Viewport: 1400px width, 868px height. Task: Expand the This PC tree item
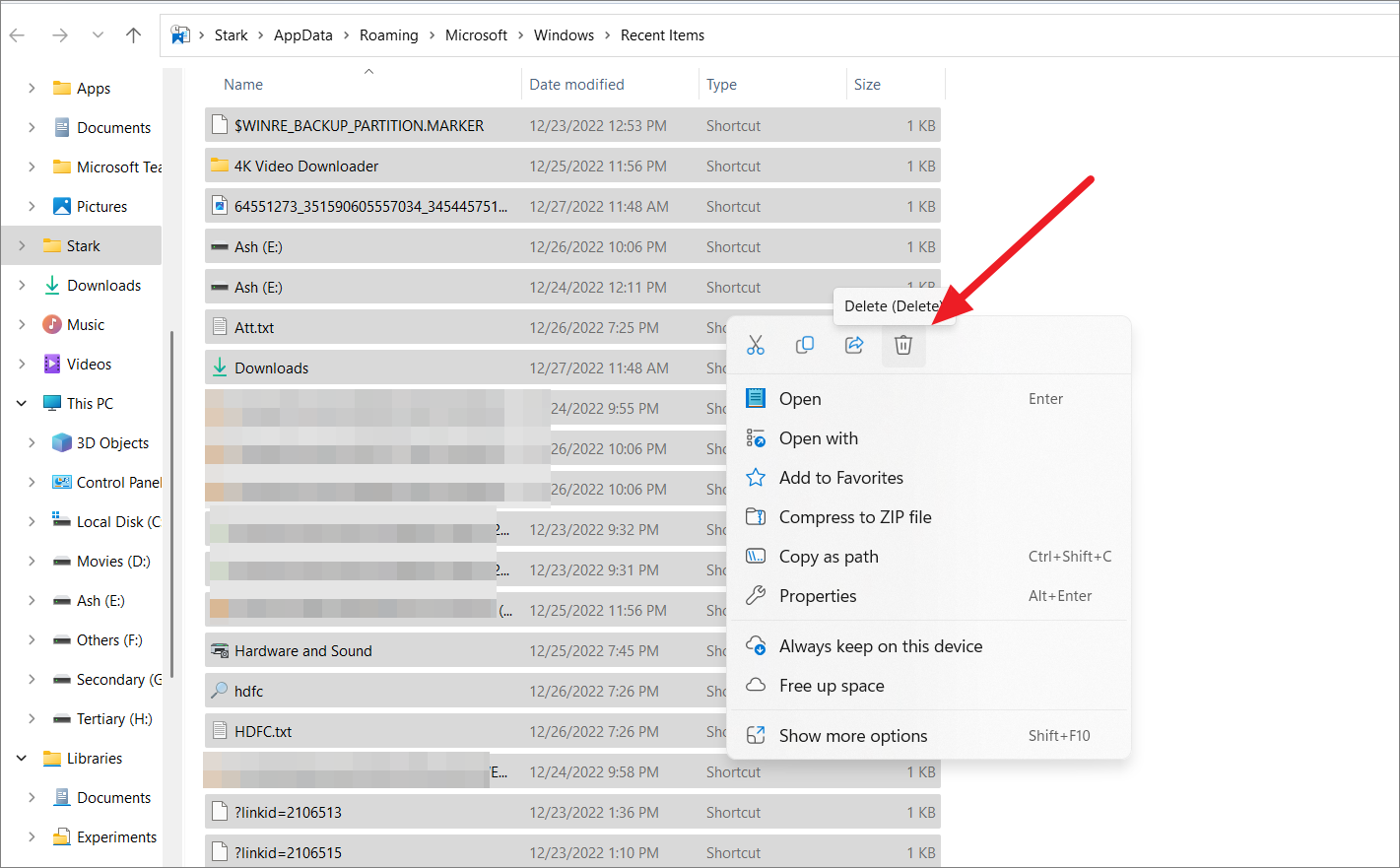[22, 403]
